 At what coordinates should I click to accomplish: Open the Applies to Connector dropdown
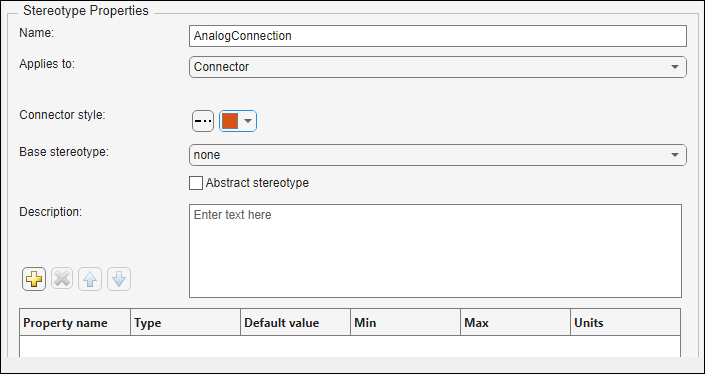point(437,67)
